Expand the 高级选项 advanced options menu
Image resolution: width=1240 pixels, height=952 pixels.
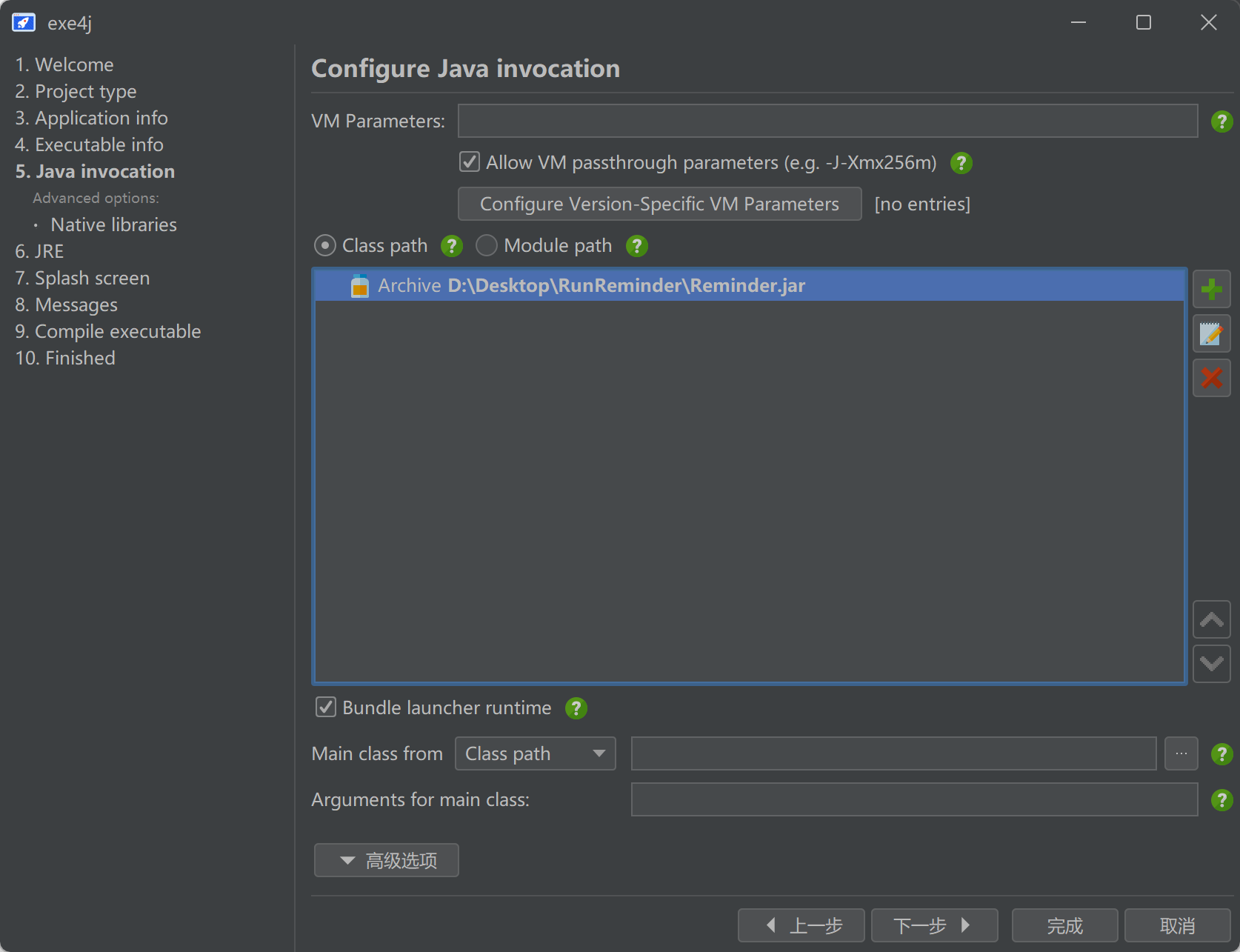coord(386,860)
